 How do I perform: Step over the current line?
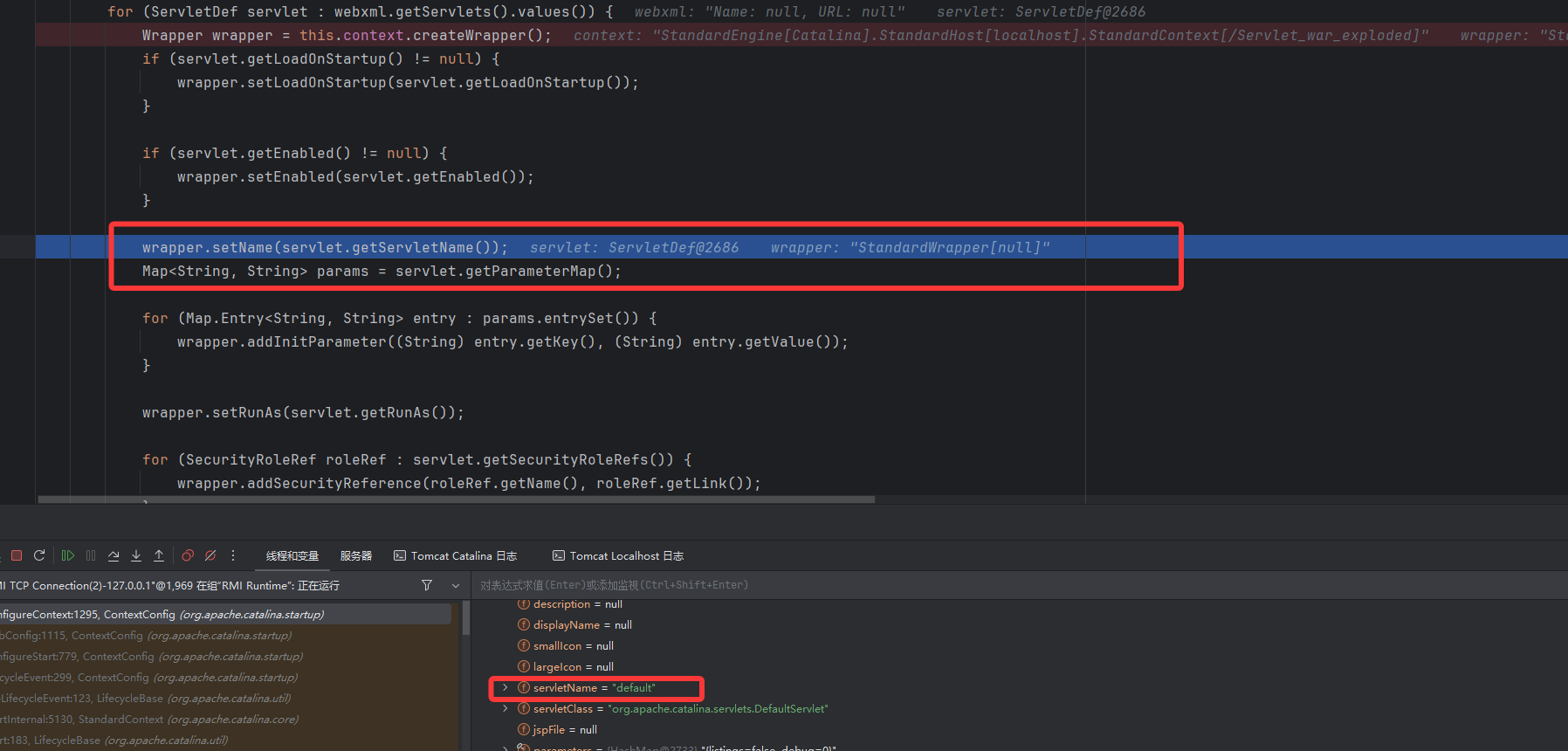point(113,555)
